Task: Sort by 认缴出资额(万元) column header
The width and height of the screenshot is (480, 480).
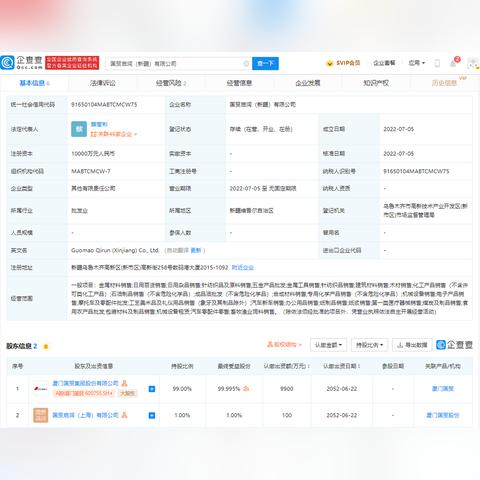Action: click(x=287, y=366)
